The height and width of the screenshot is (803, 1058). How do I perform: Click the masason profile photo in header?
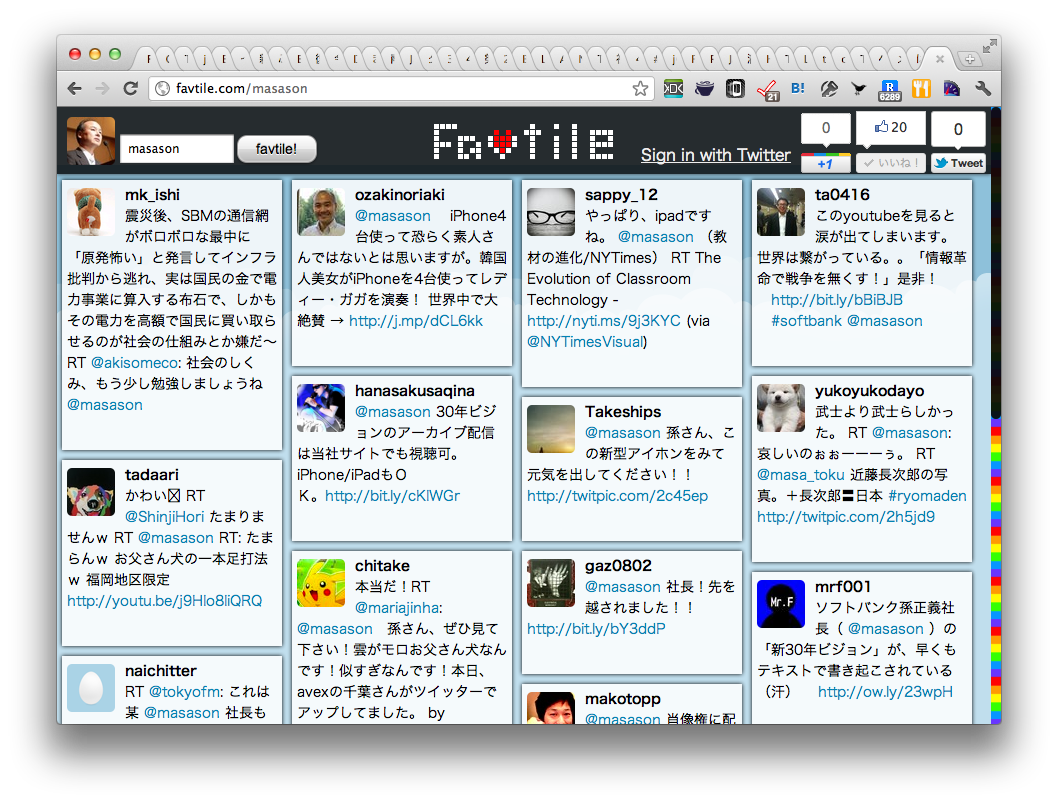tap(91, 141)
